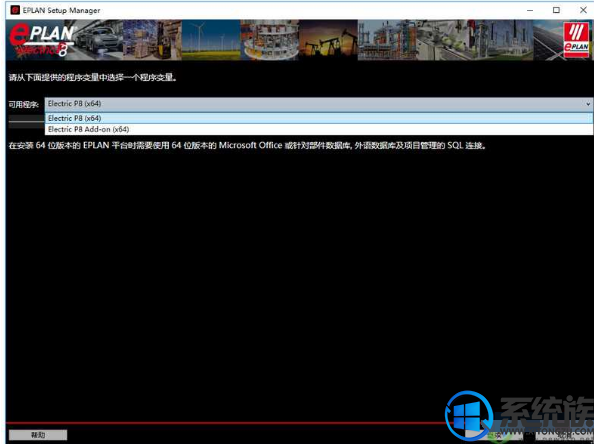Click the help button at bottom left
Screen dimensions: 594x444
pyautogui.click(x=38, y=435)
